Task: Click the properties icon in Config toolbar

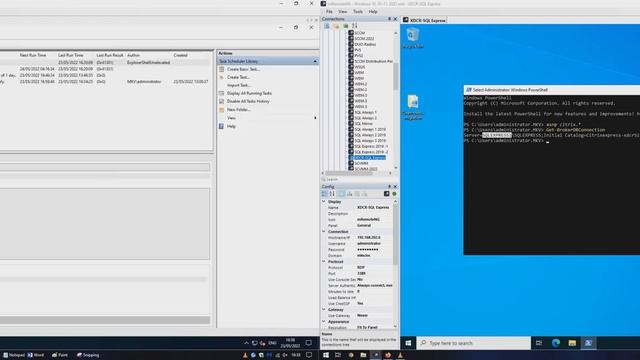Action: 341,193
